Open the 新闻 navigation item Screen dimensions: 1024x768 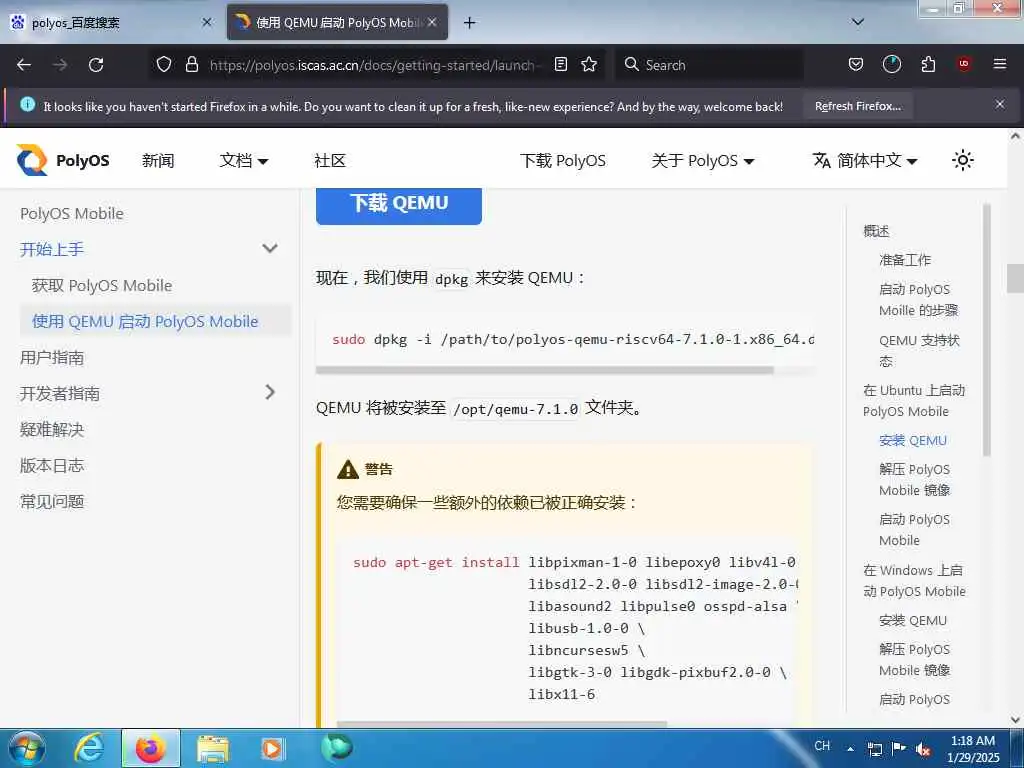click(158, 161)
